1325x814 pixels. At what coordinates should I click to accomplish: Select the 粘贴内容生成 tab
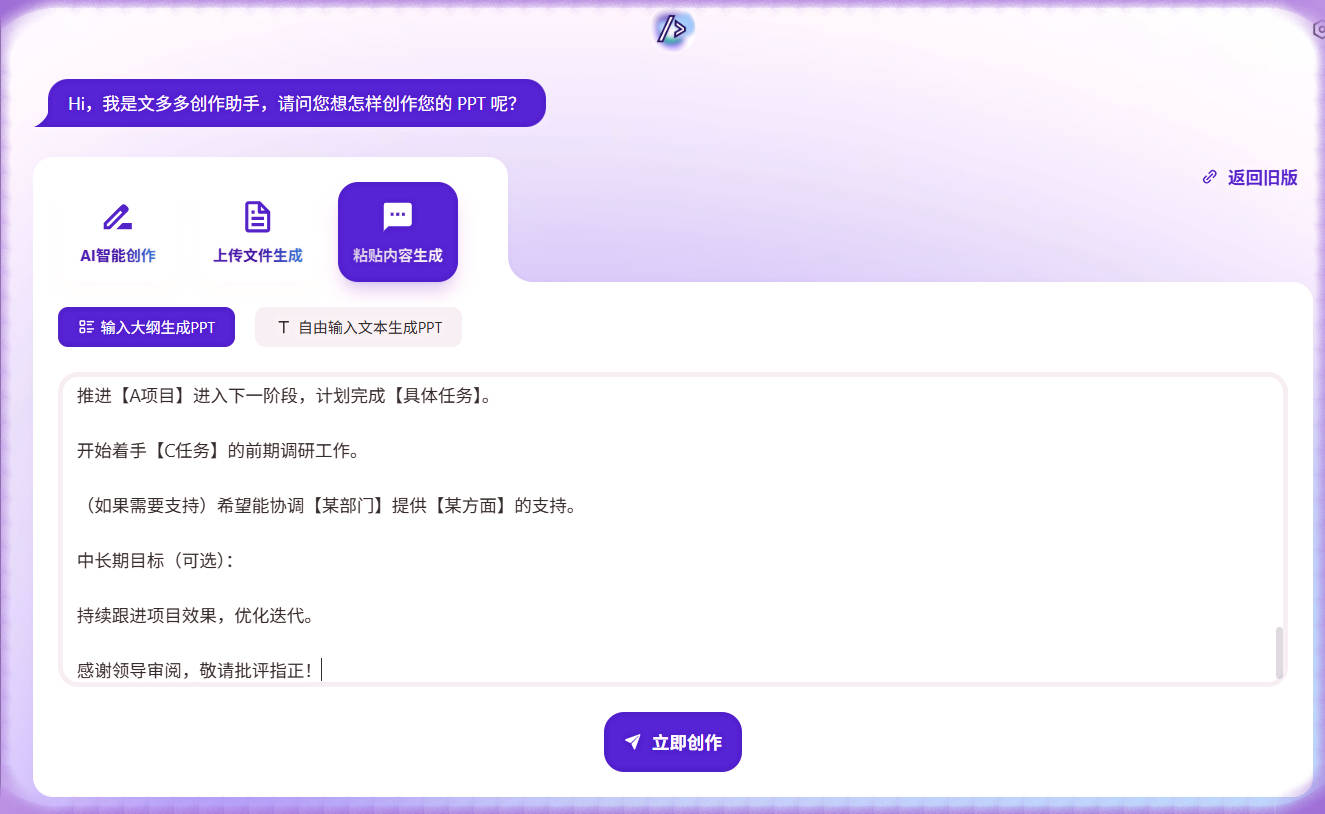(x=398, y=232)
